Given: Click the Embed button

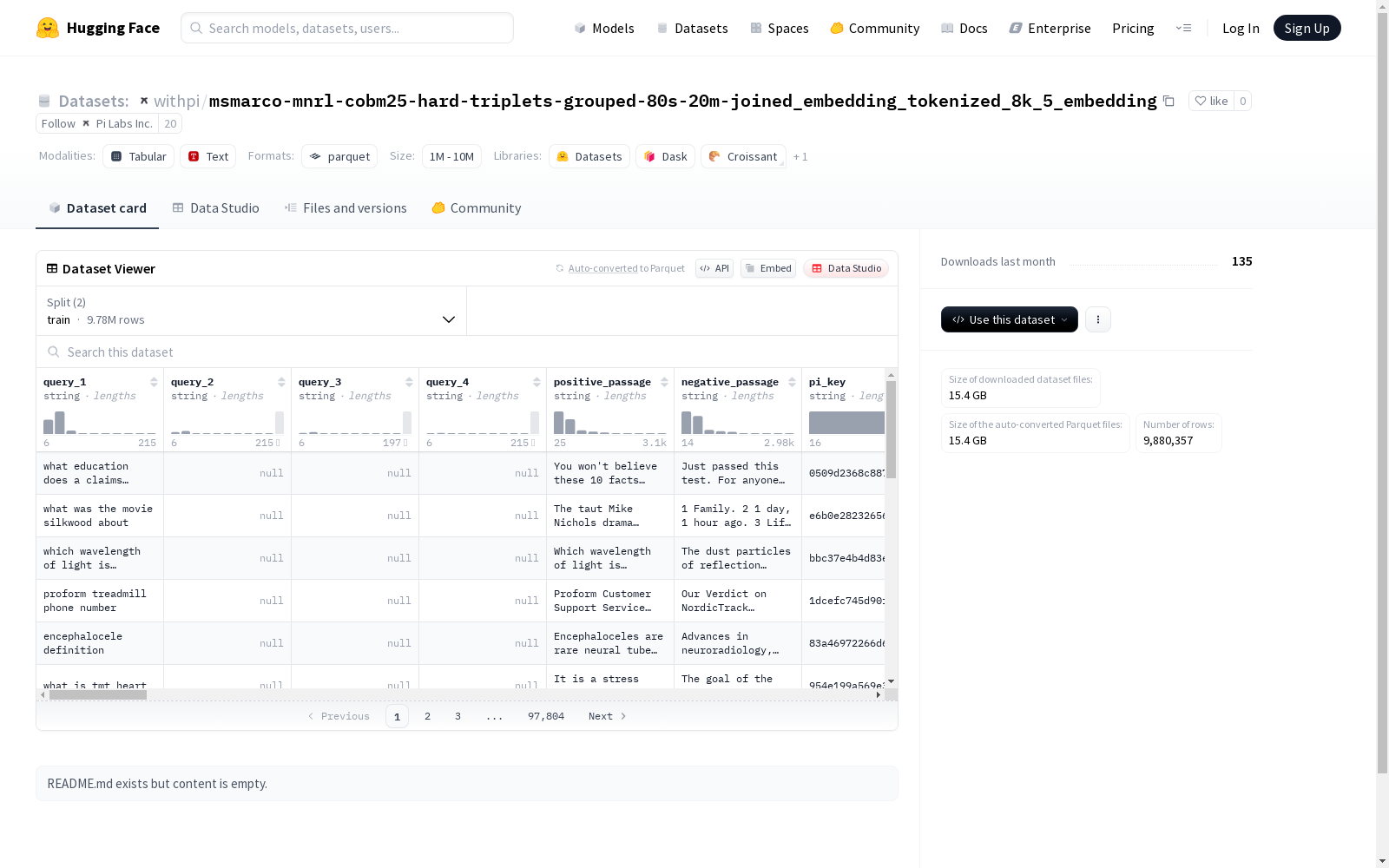Looking at the screenshot, I should [x=768, y=268].
